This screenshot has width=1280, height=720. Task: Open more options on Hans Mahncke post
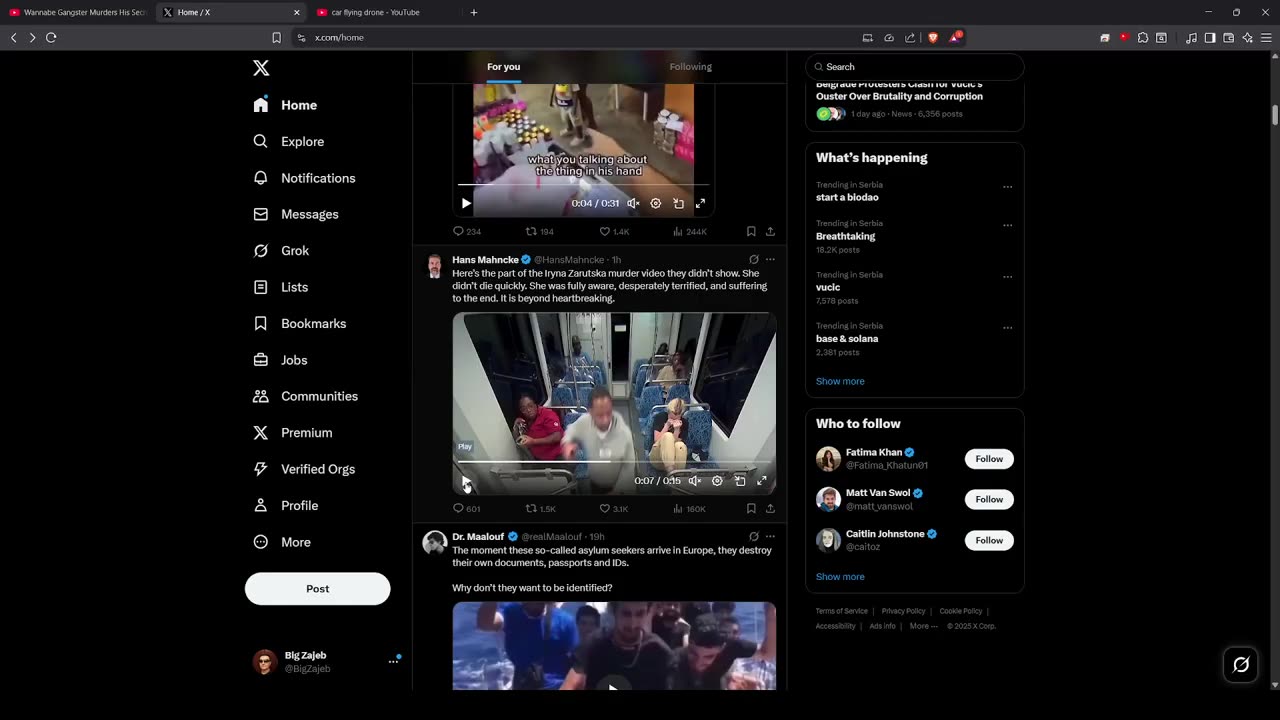click(x=770, y=259)
